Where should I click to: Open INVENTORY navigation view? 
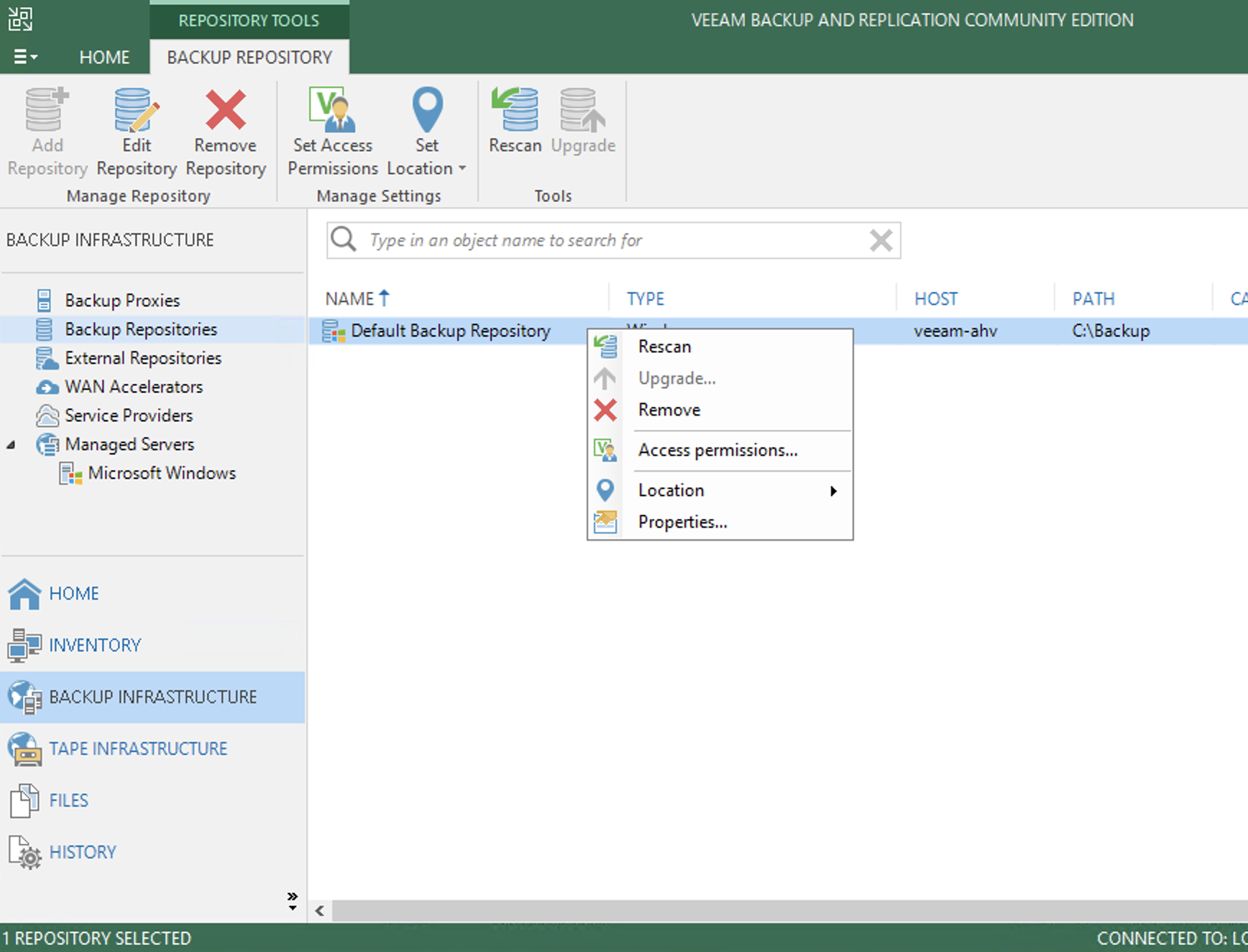[x=152, y=646]
